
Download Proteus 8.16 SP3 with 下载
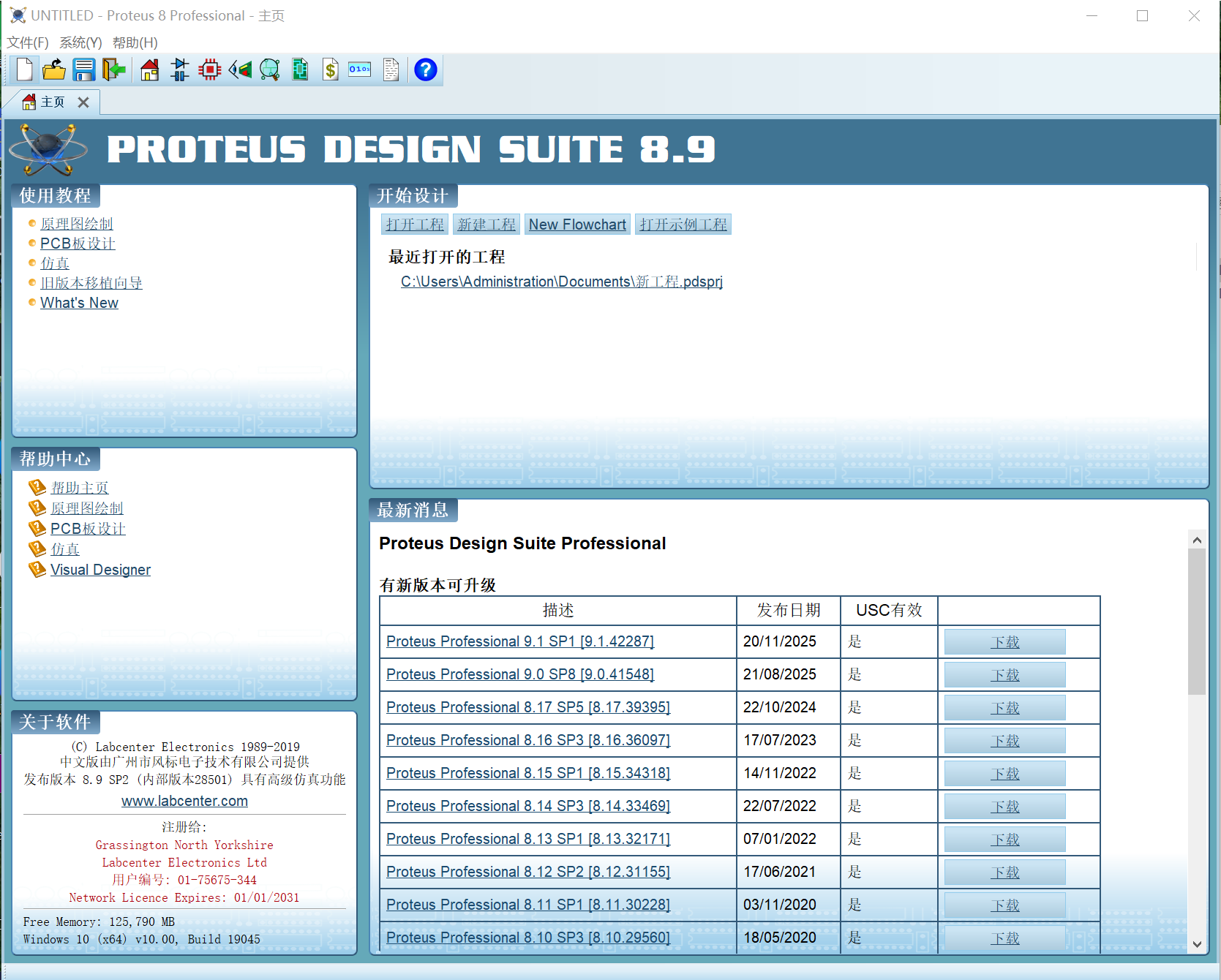click(x=1005, y=741)
